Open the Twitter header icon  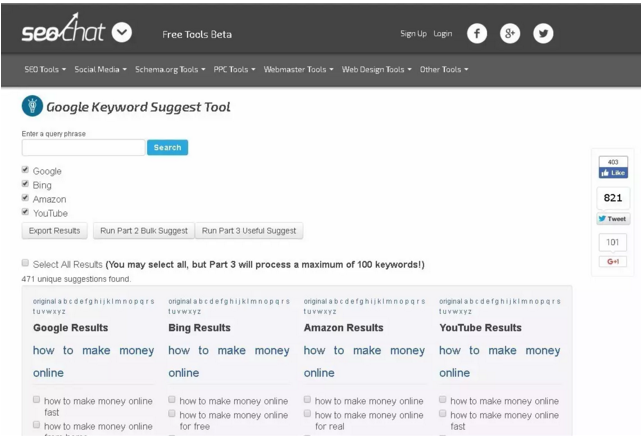543,34
